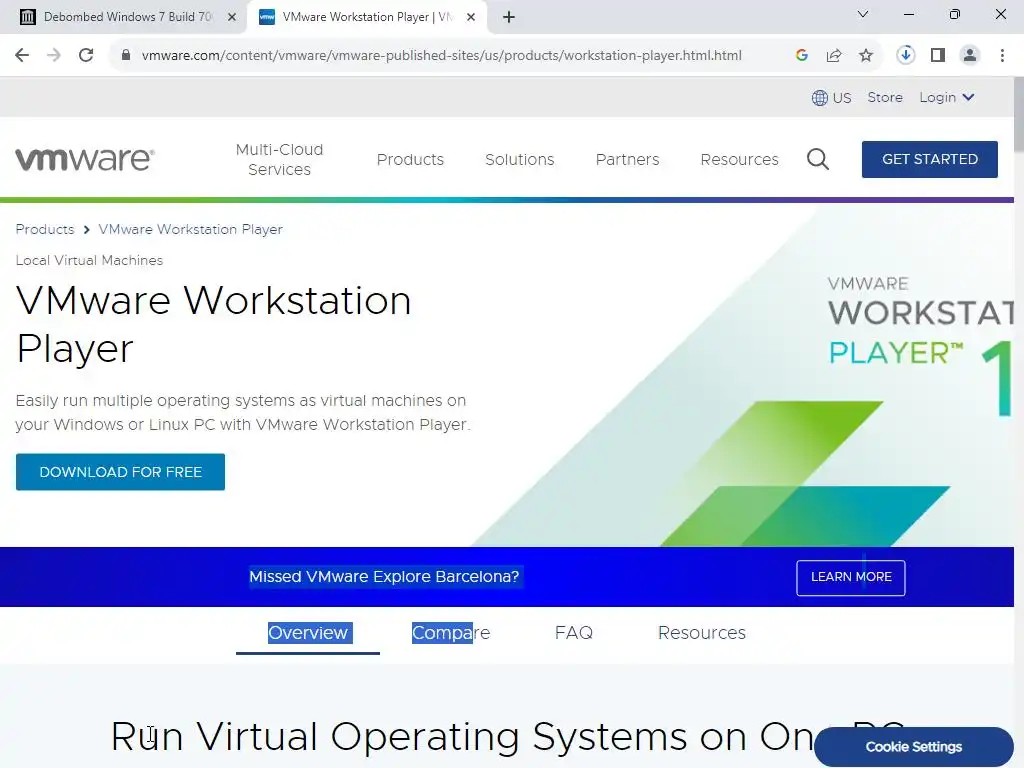Switch to the Compare tab

point(451,633)
